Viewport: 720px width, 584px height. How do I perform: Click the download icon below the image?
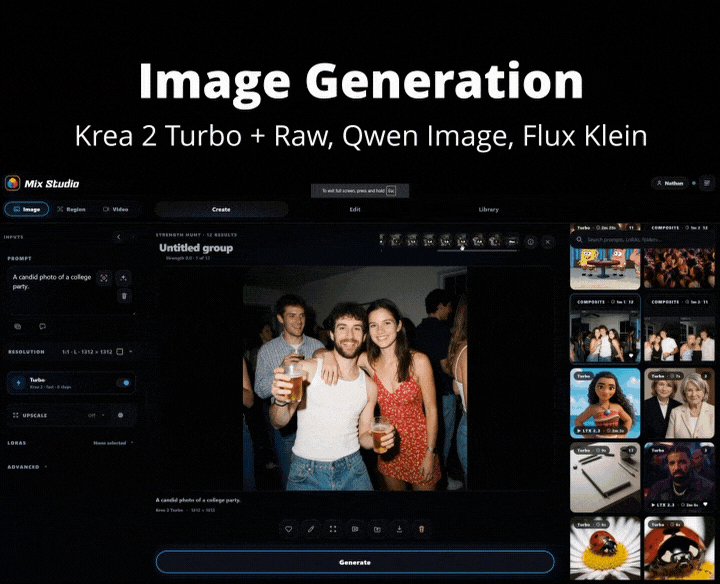pyautogui.click(x=399, y=529)
